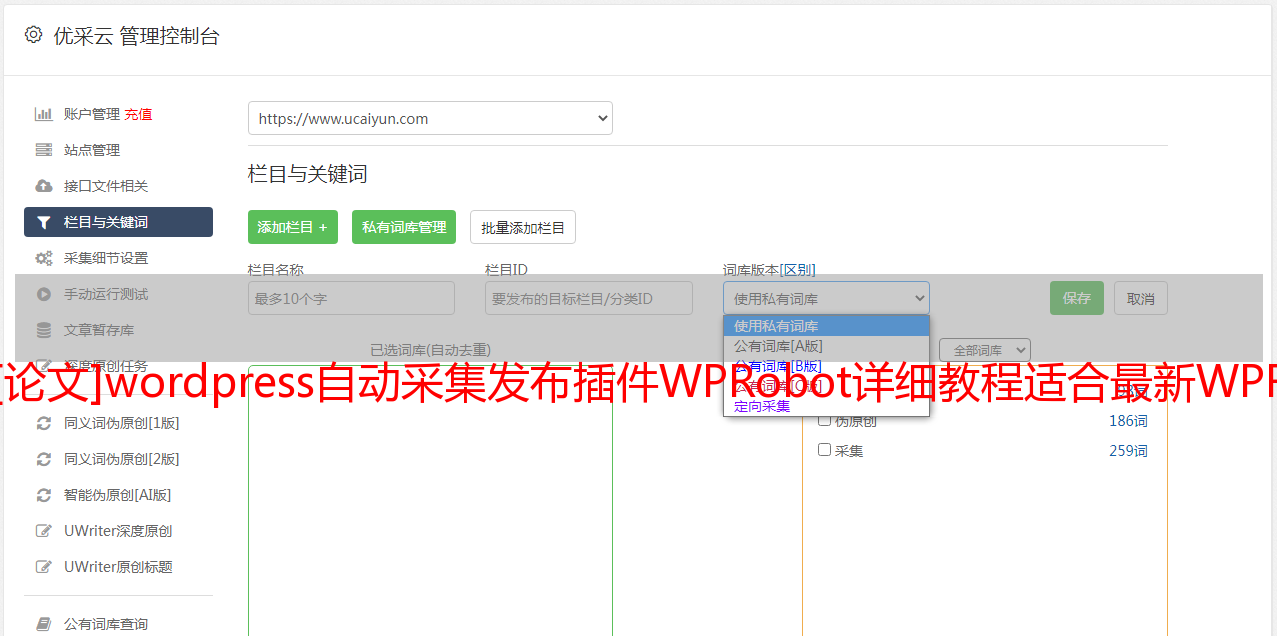
Task: Choose option 使用私有词库 in open list
Action: coord(826,326)
